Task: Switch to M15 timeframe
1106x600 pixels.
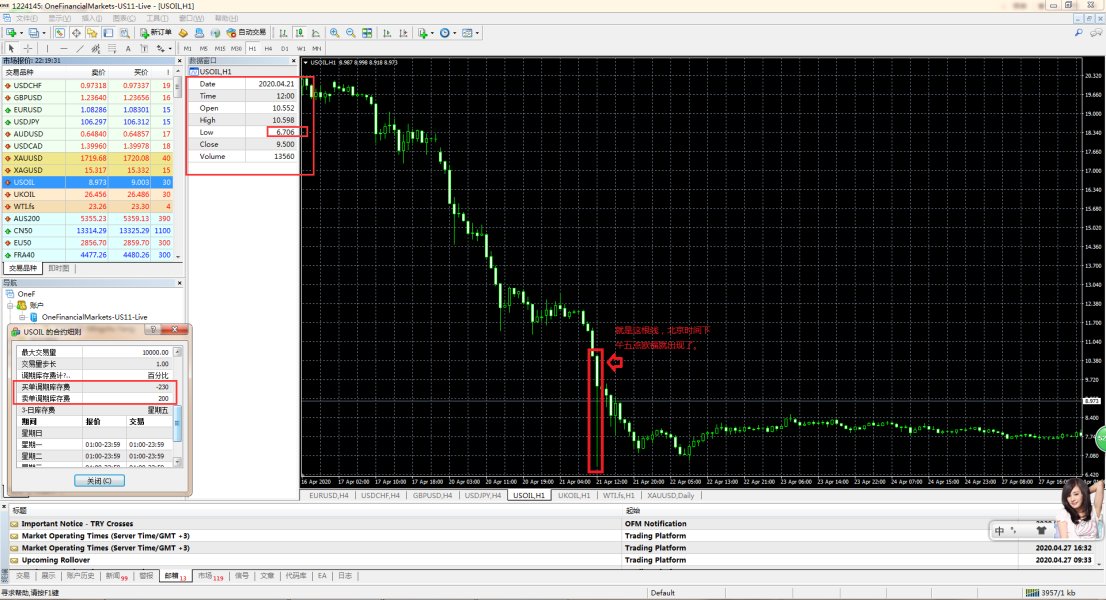Action: tap(220, 48)
